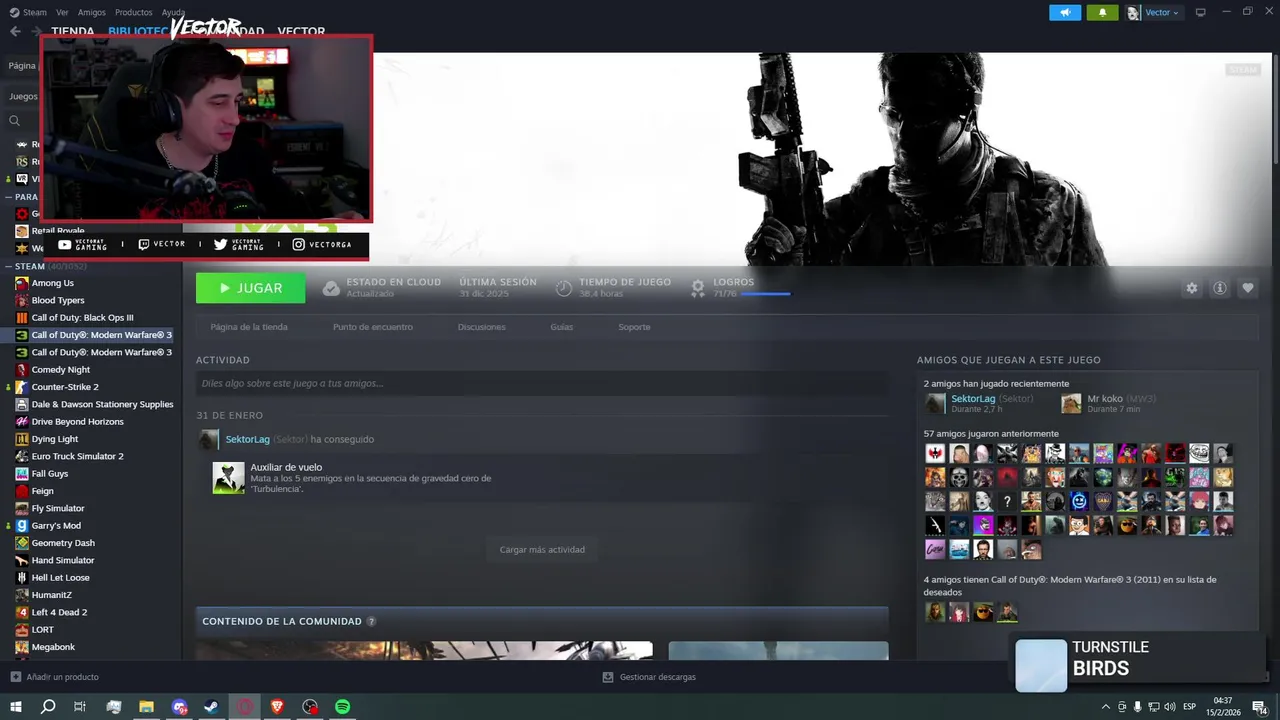This screenshot has width=1280, height=720.
Task: Click the Logros achievements gear icon
Action: tap(698, 288)
